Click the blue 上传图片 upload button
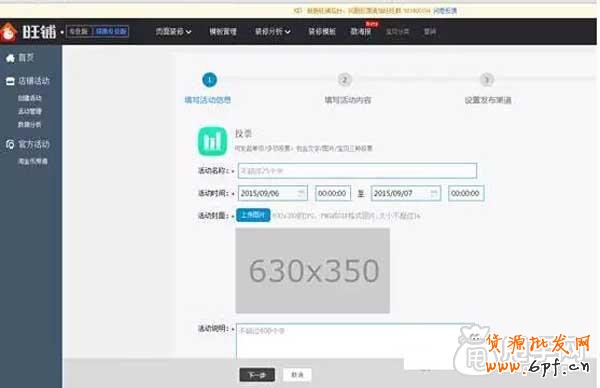600x388 pixels. tap(253, 215)
